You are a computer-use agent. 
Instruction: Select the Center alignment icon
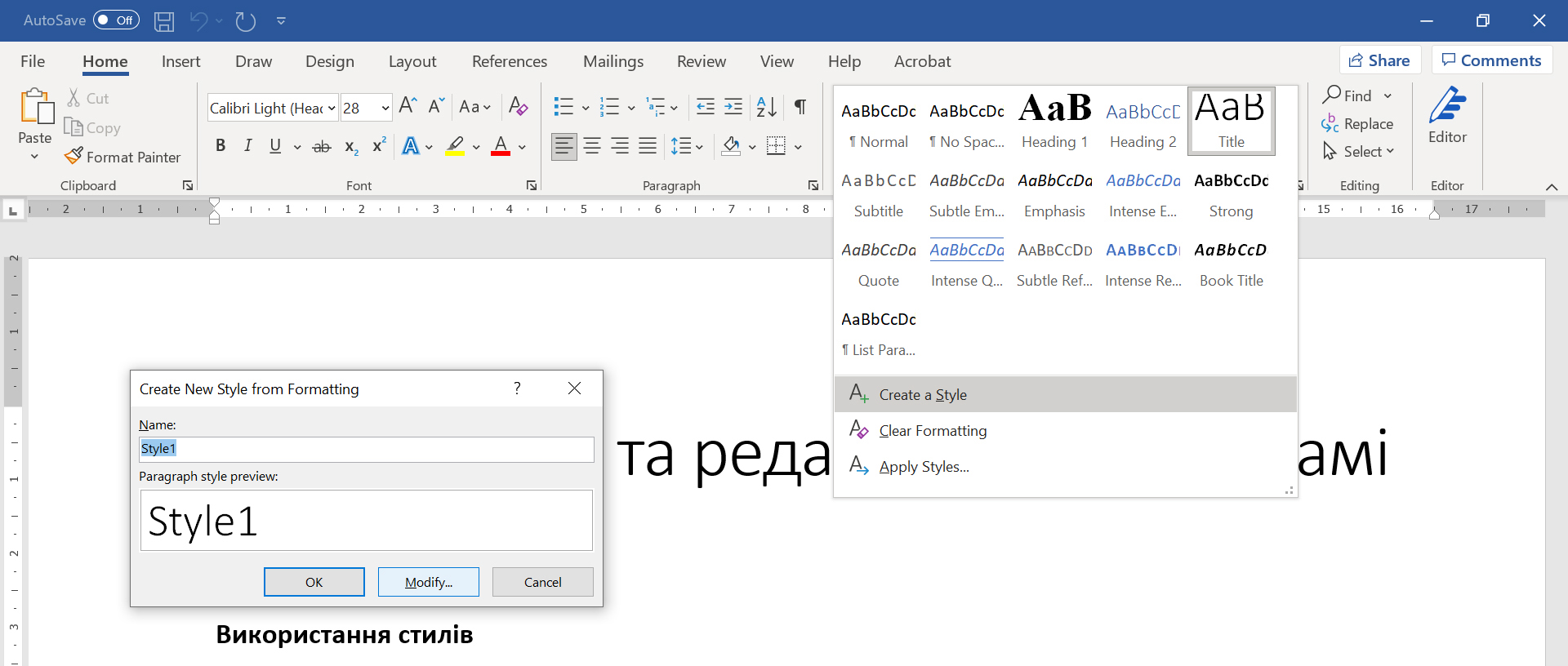592,146
